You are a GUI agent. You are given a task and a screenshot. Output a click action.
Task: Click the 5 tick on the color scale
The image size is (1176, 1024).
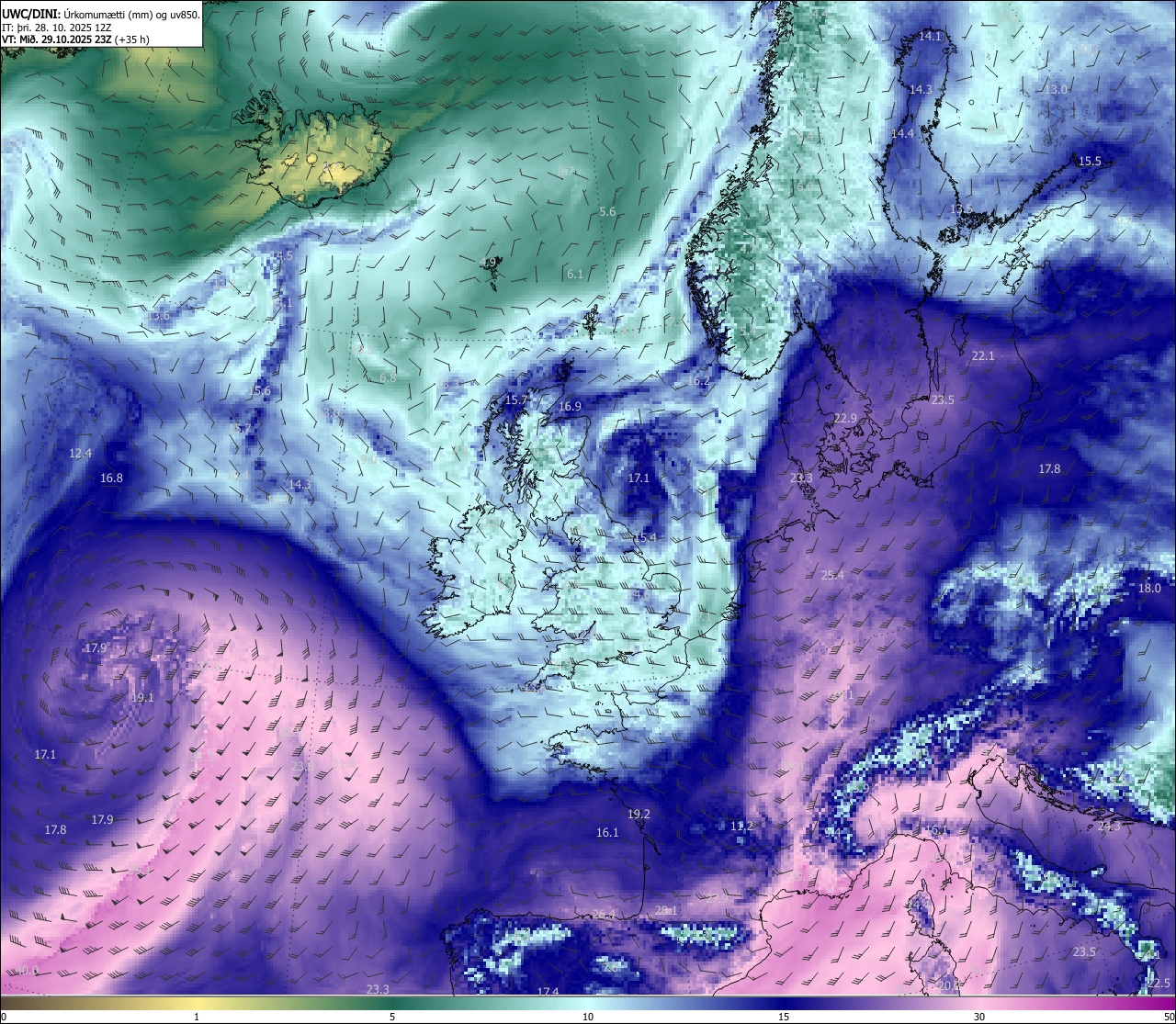pyautogui.click(x=392, y=1017)
